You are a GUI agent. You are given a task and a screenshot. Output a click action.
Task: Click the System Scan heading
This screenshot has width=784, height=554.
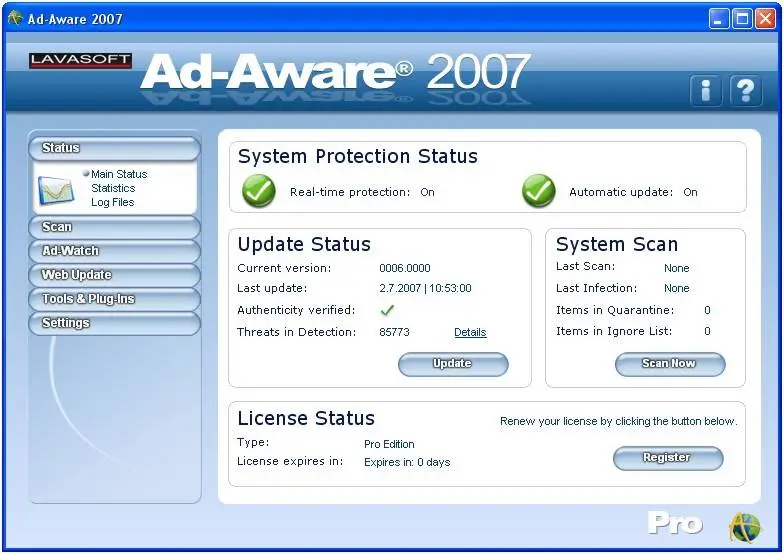click(617, 244)
